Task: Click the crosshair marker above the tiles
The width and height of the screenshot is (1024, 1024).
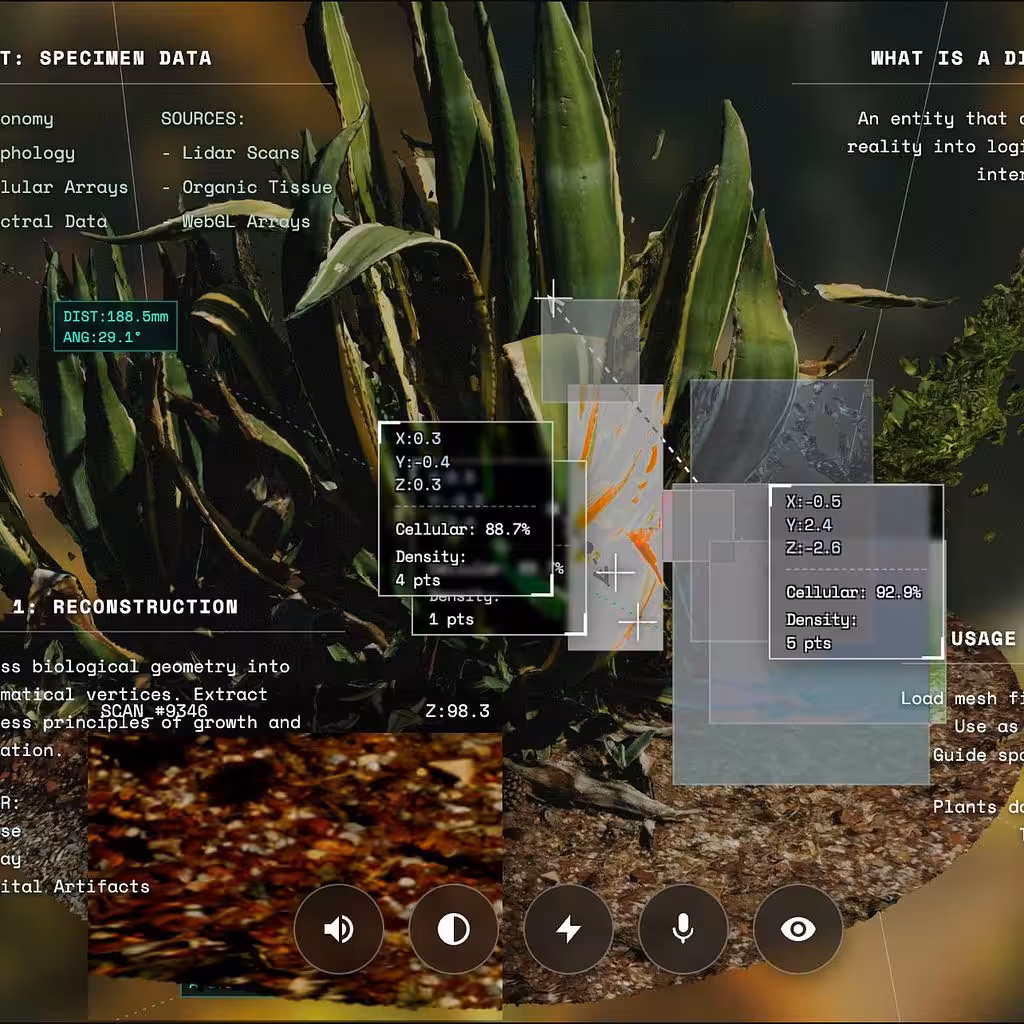Action: pyautogui.click(x=553, y=298)
